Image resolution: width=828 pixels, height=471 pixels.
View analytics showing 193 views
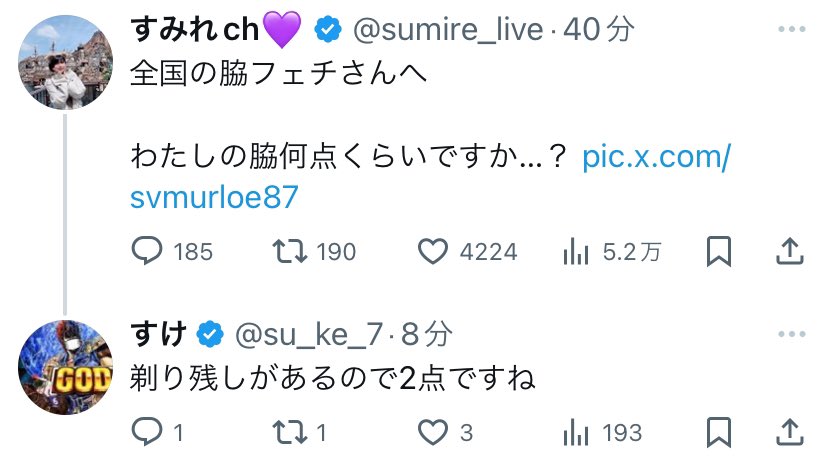(x=576, y=433)
